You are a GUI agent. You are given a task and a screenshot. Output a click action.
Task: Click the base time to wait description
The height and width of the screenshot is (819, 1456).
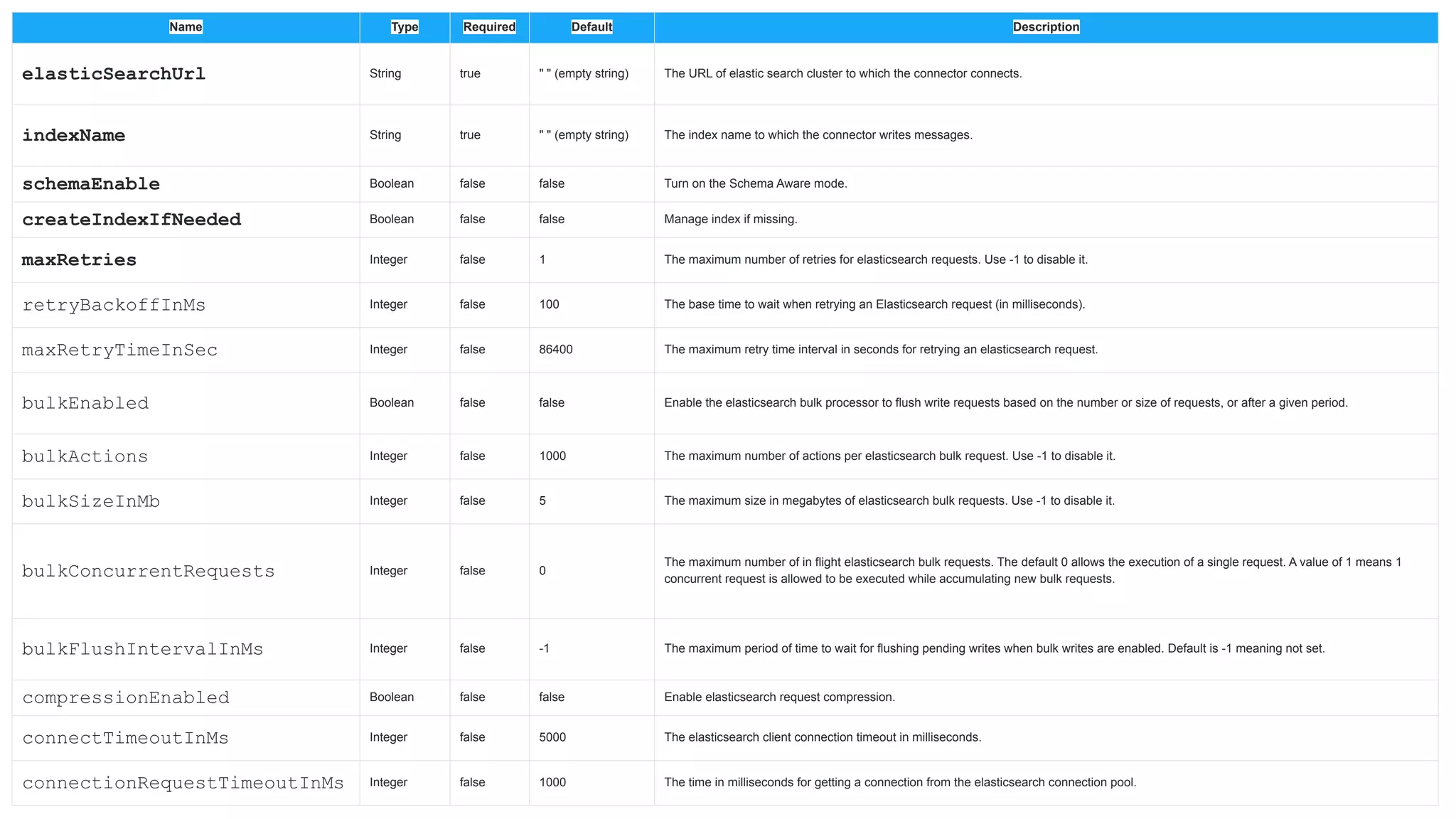(874, 304)
